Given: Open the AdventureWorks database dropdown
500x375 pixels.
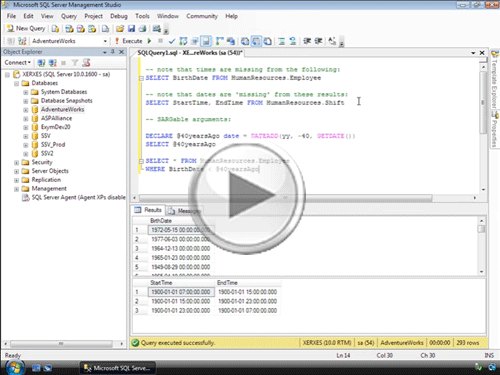Looking at the screenshot, I should tap(105, 41).
